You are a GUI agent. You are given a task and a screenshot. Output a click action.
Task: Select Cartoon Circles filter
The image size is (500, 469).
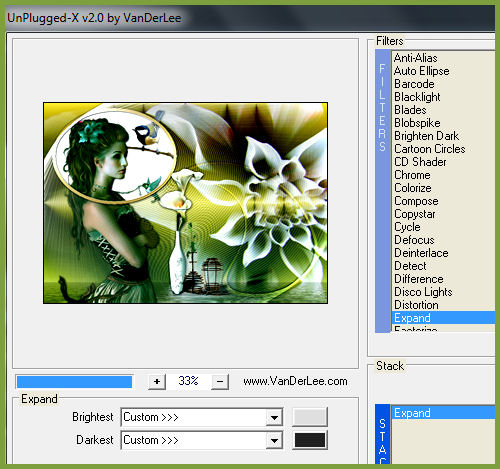coord(443,149)
